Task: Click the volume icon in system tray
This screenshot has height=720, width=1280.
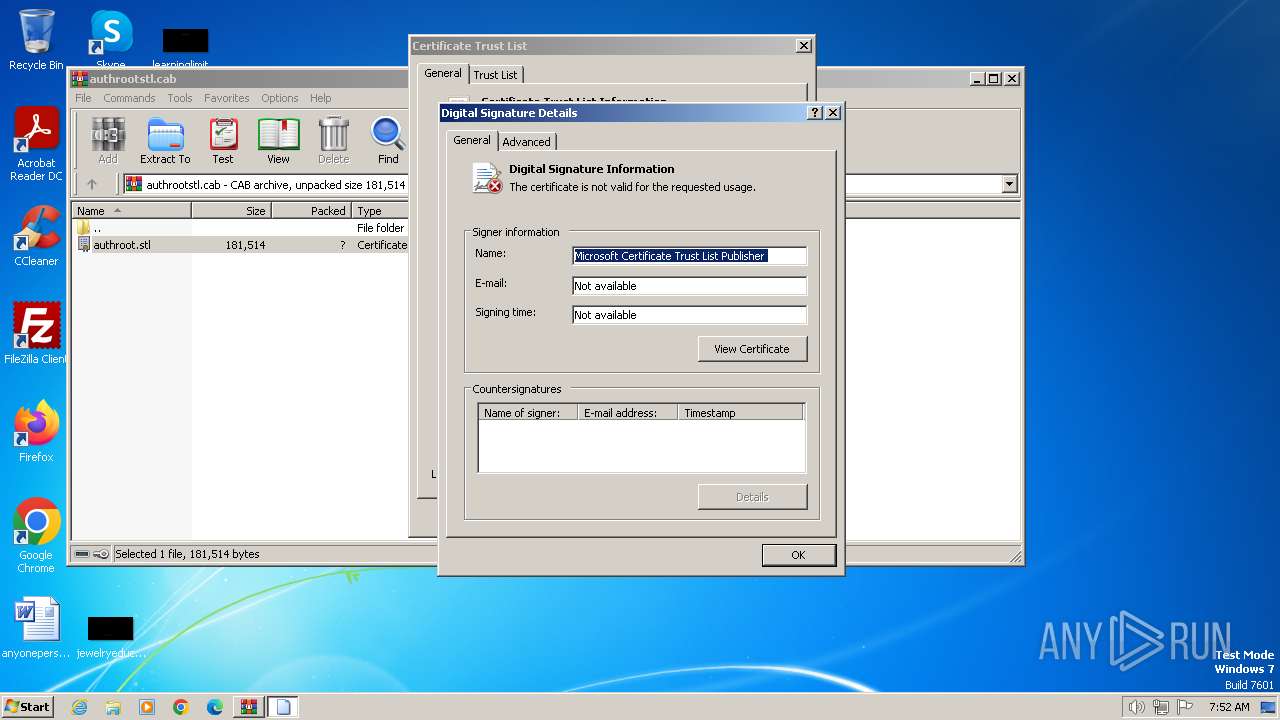Action: (x=1136, y=707)
